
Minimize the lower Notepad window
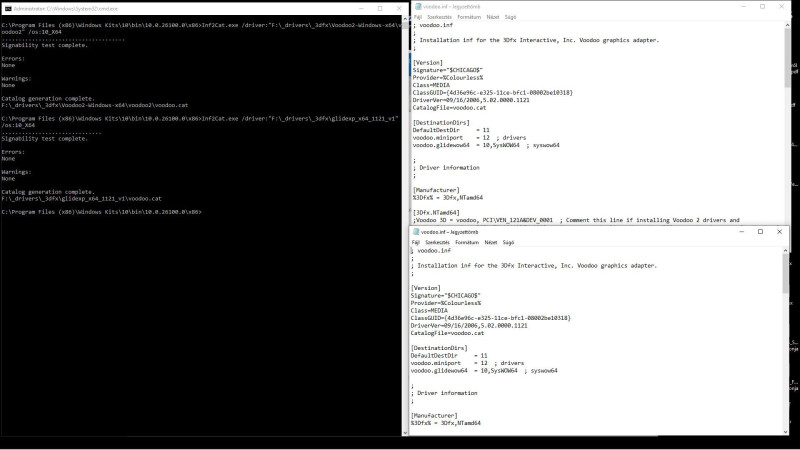coord(741,232)
